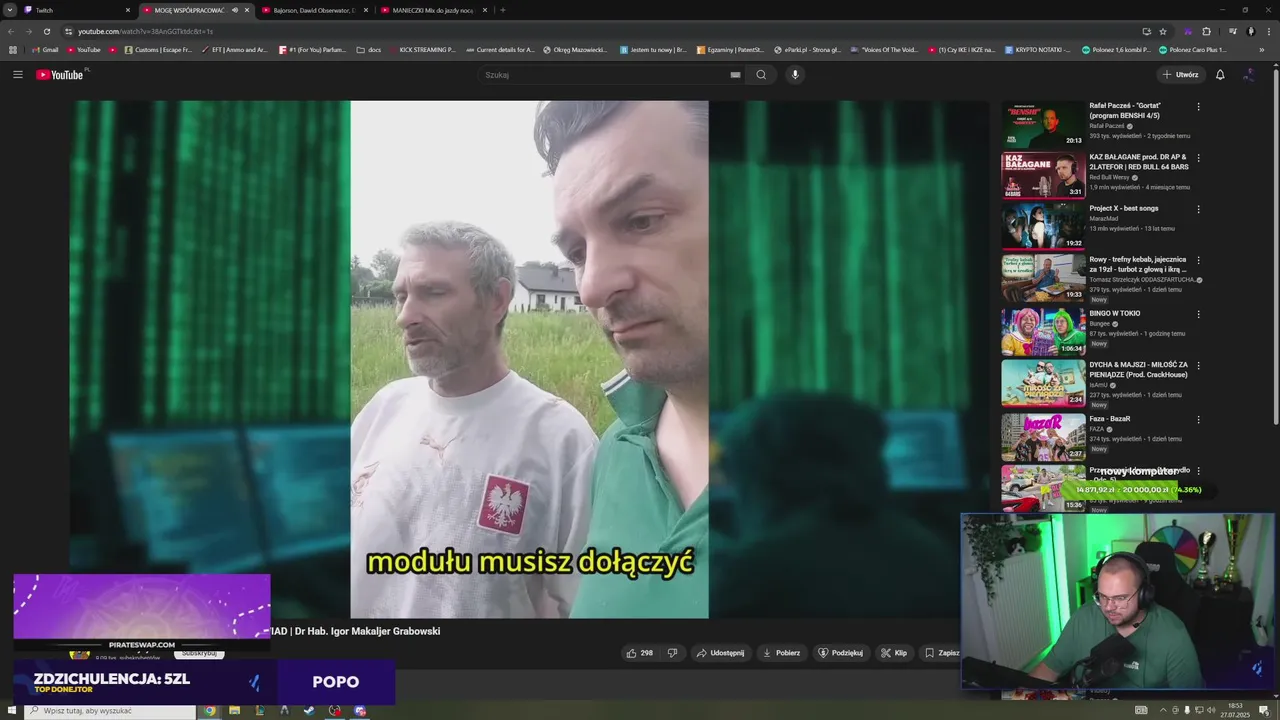Open YouTube notifications bell
This screenshot has width=1280, height=720.
click(x=1220, y=74)
